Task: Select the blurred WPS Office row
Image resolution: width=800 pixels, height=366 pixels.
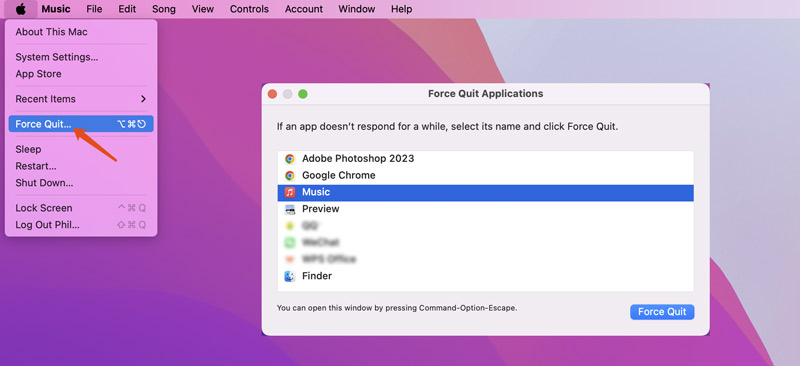Action: click(x=485, y=259)
